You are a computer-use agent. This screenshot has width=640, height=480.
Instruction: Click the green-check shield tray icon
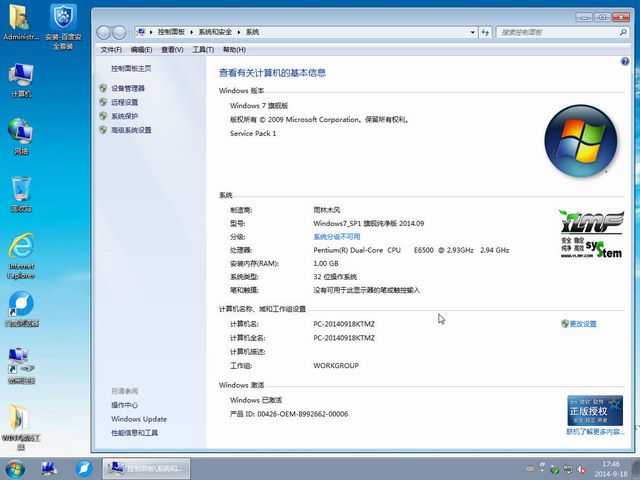554,469
